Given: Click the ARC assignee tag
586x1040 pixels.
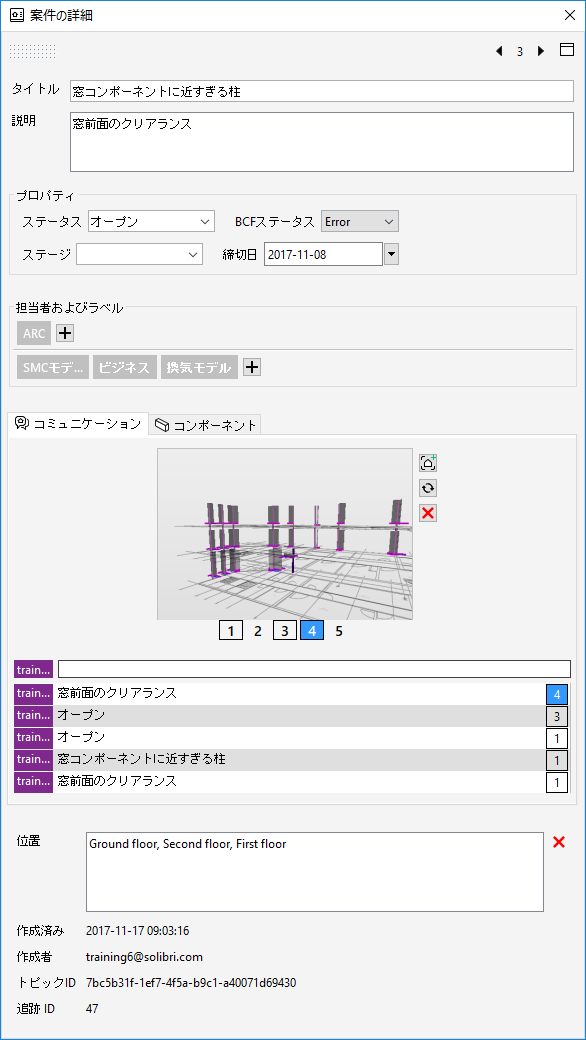Looking at the screenshot, I should [x=34, y=333].
